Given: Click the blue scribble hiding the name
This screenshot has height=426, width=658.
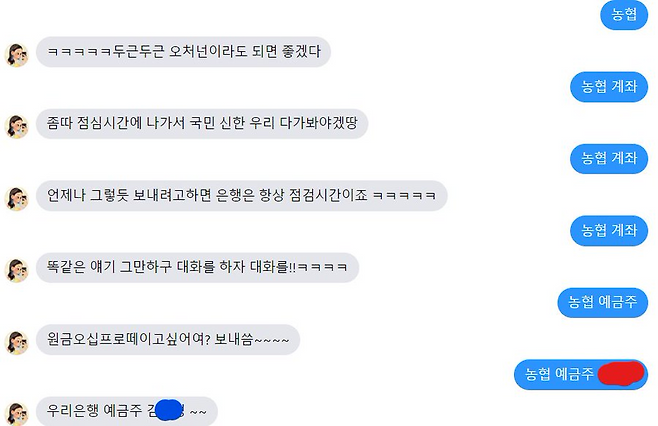Looking at the screenshot, I should (169, 410).
